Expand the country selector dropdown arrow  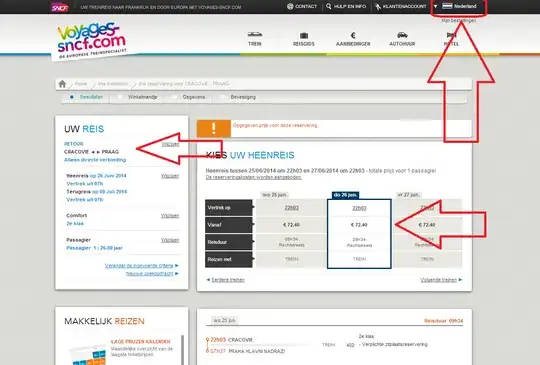[x=435, y=6]
